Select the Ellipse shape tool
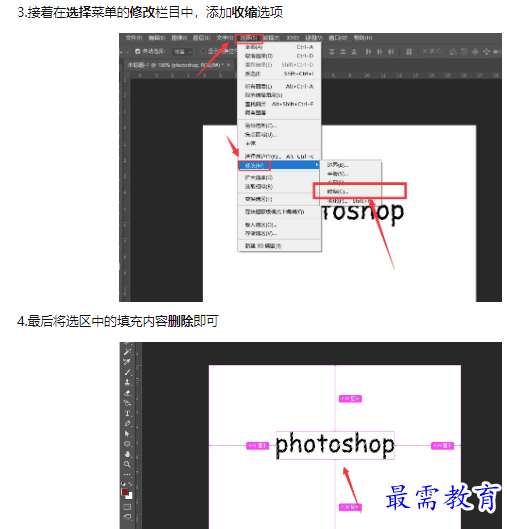The image size is (507, 529). click(127, 444)
